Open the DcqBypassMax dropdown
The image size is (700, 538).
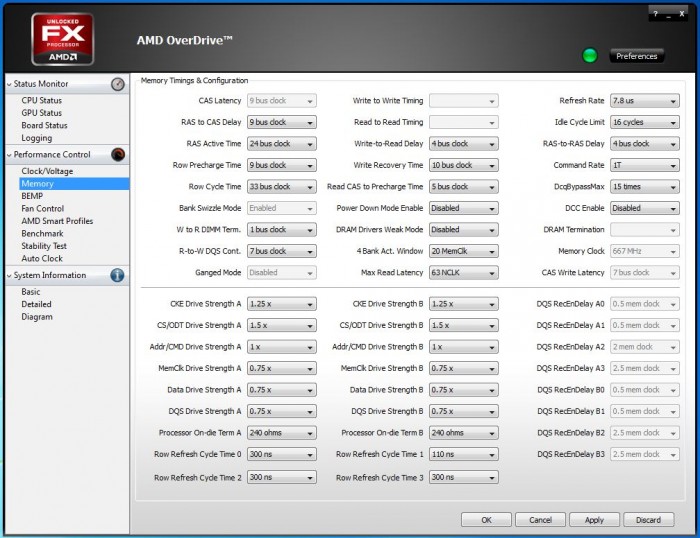645,187
